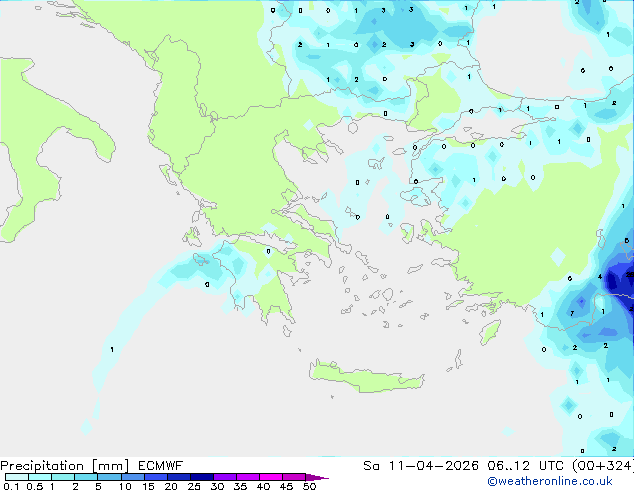Click the 25–30 mm dark blue legend swatch

[x=202, y=477]
